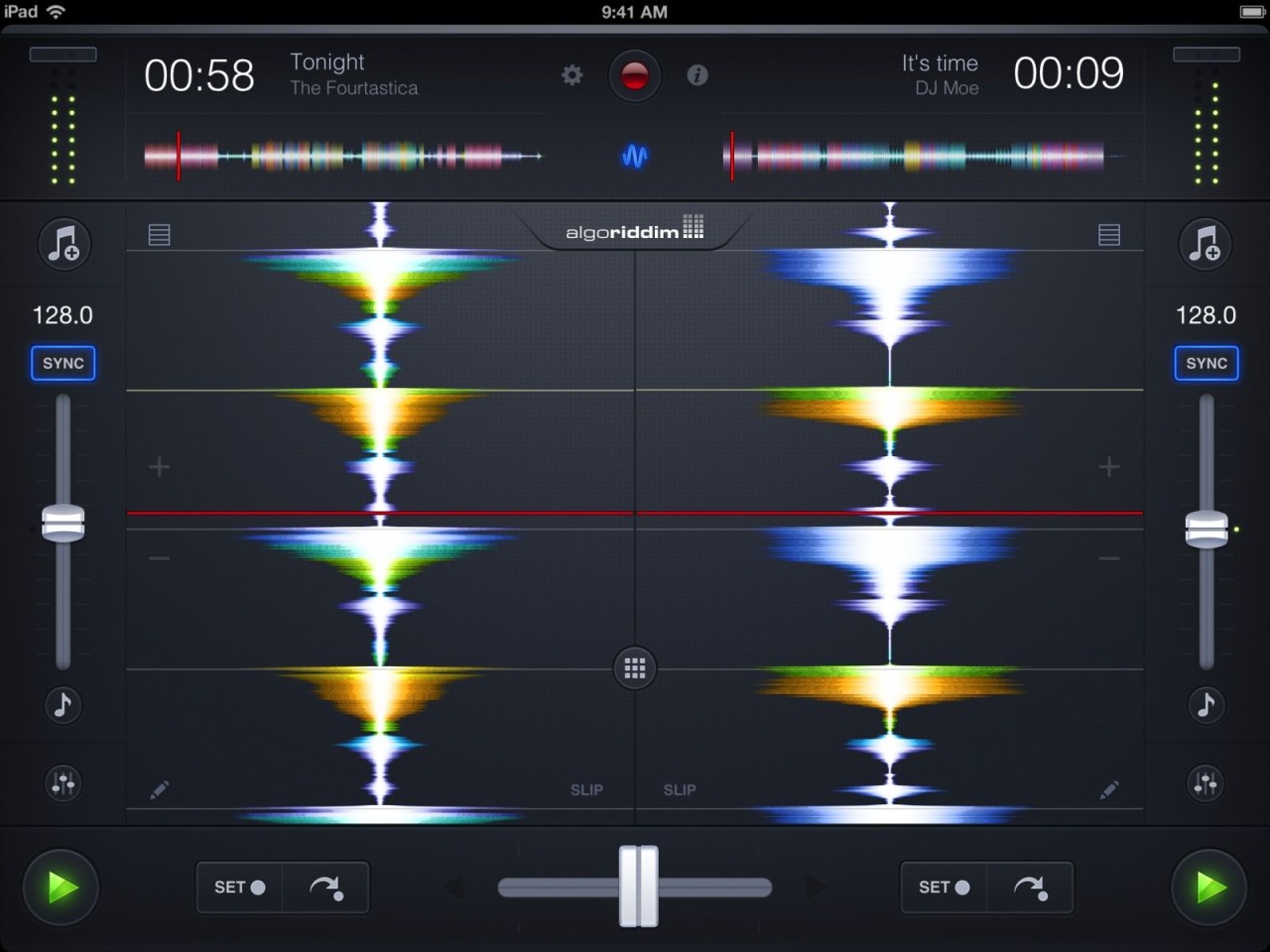The image size is (1270, 952).
Task: Enable SYNC on the left deck
Action: click(63, 363)
